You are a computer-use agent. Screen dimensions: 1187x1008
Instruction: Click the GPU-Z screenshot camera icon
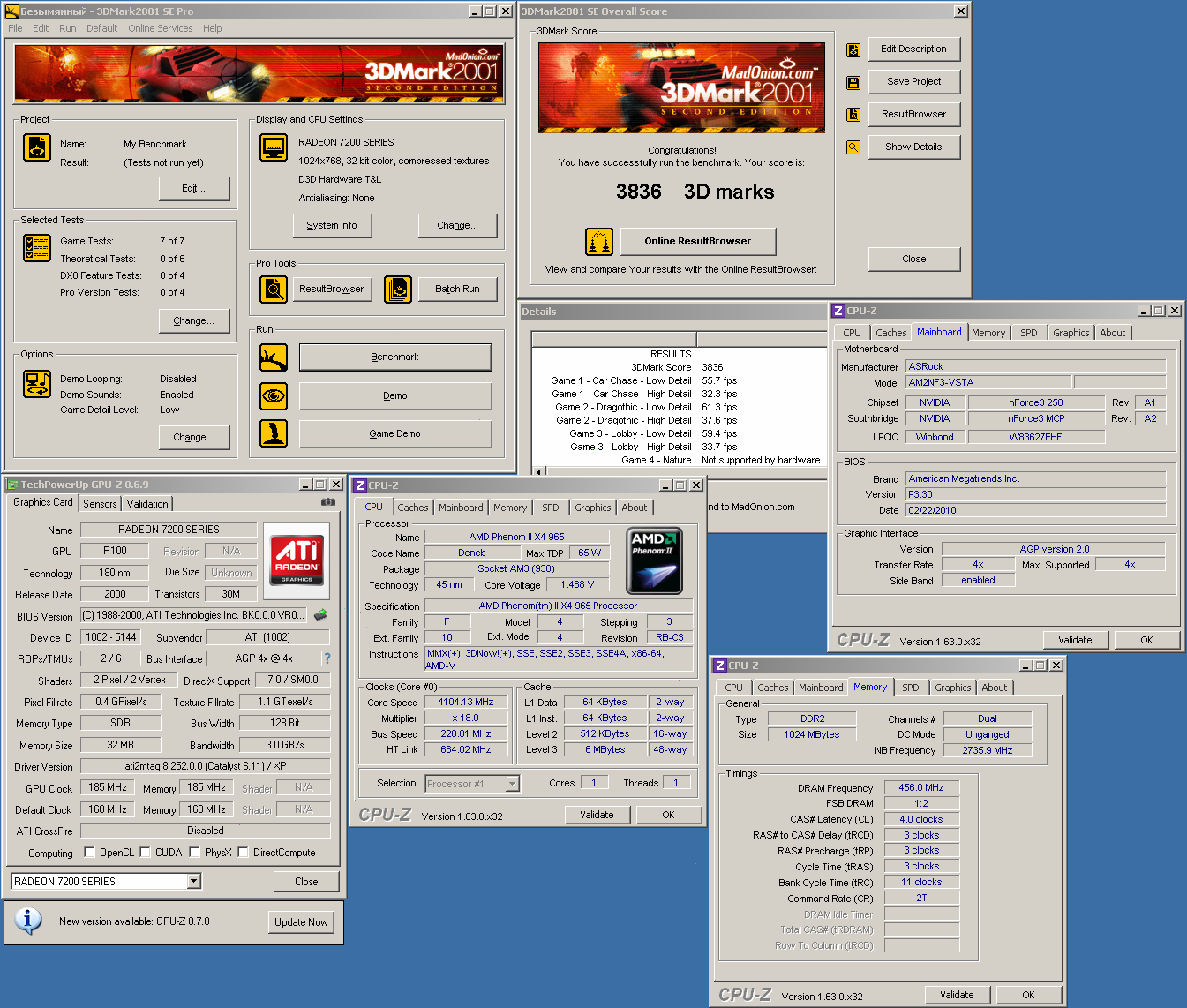328,501
